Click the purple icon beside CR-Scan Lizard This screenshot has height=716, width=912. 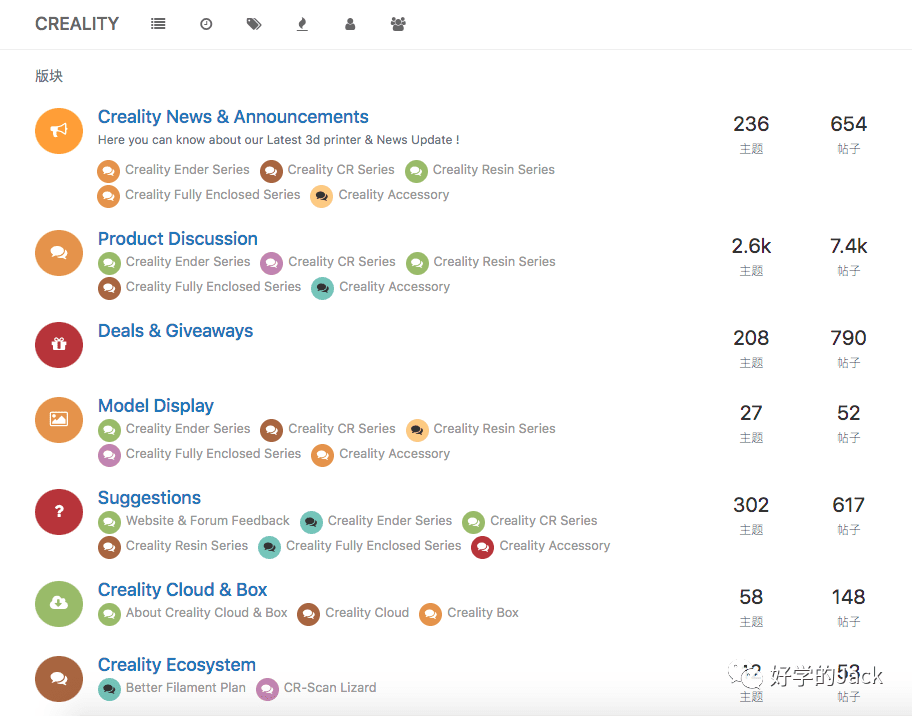(x=267, y=690)
